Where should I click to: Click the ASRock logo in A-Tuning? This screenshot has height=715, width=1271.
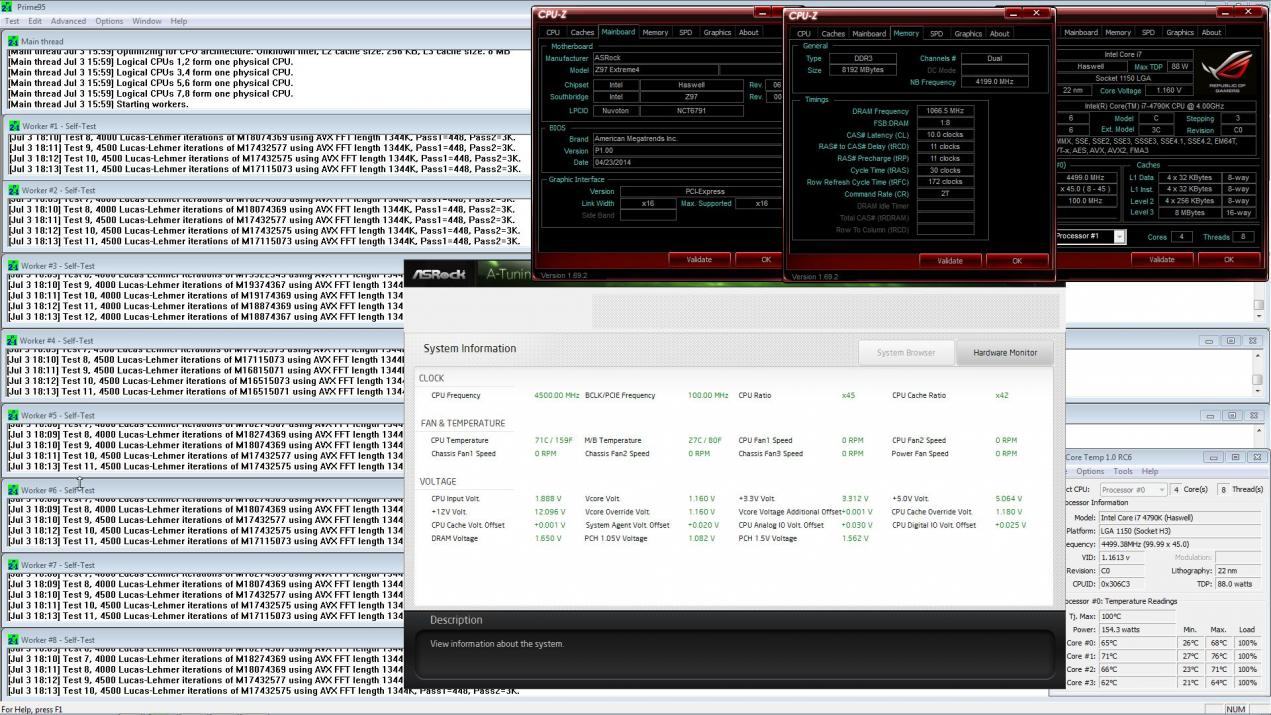[x=440, y=274]
